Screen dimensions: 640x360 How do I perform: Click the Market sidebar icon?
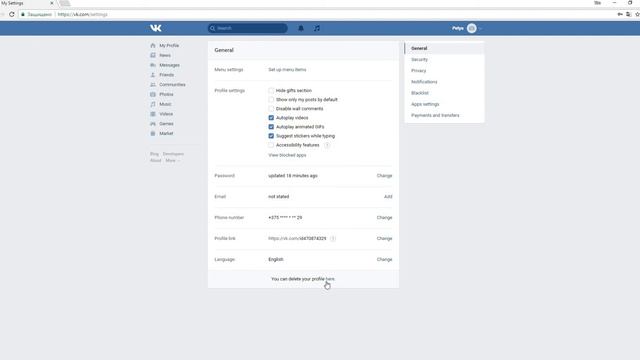(153, 133)
